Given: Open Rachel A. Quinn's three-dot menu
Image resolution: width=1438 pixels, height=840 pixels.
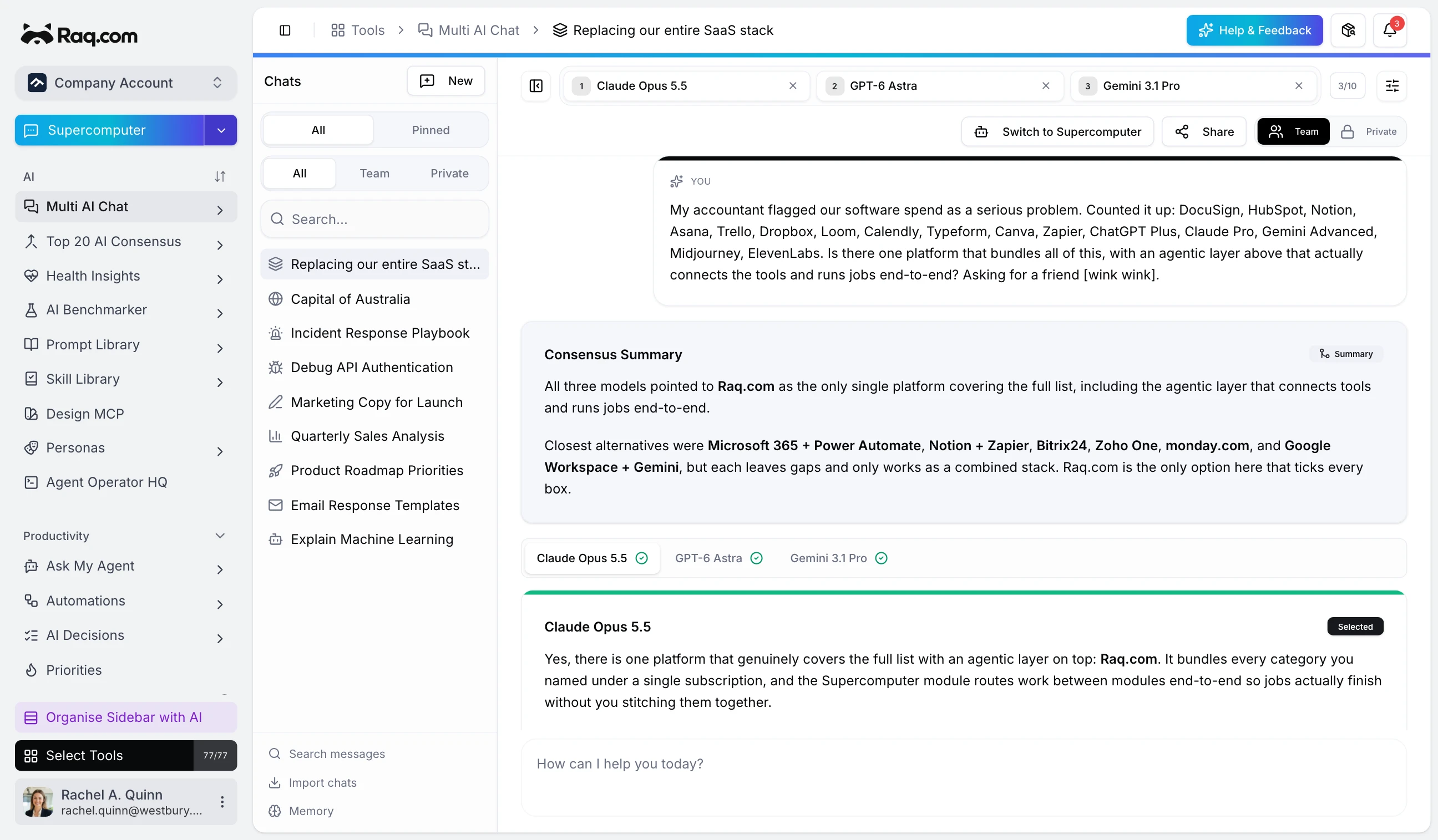Looking at the screenshot, I should [x=222, y=801].
